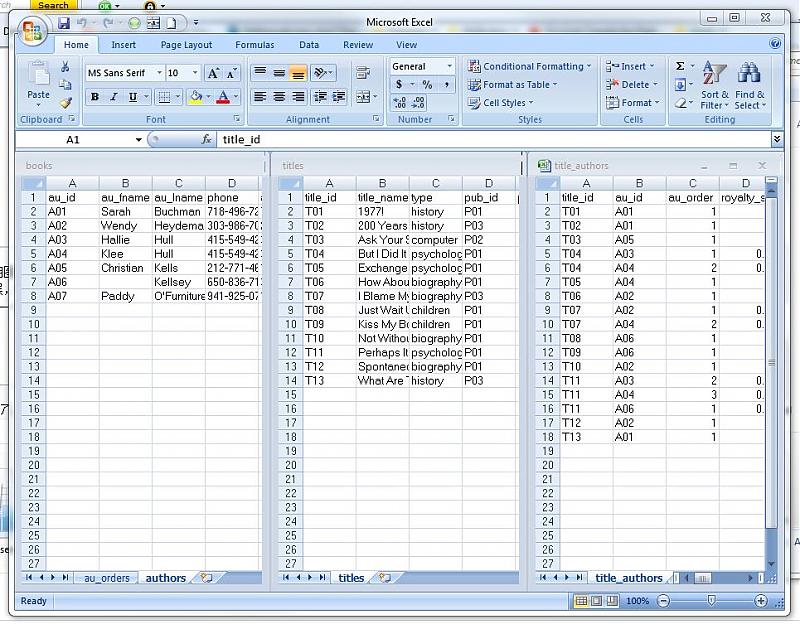Image resolution: width=800 pixels, height=629 pixels.
Task: Click the insert function fx icon
Action: point(207,140)
